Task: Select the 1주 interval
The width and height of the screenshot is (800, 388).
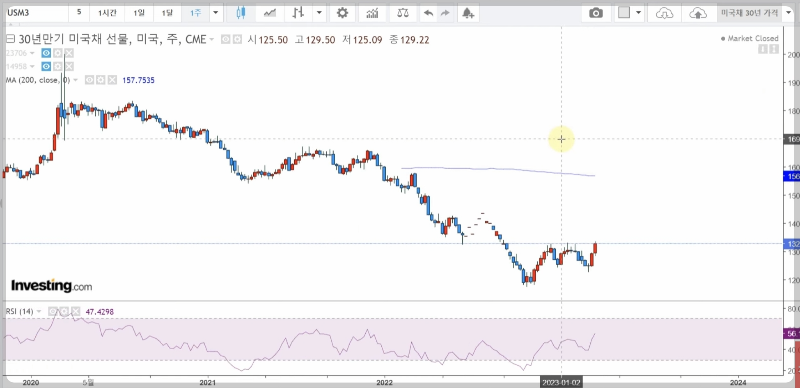Action: click(196, 13)
